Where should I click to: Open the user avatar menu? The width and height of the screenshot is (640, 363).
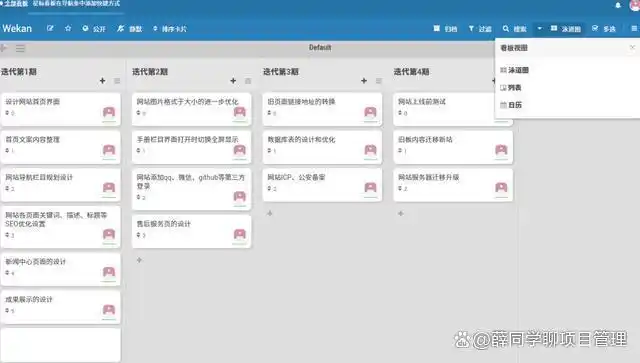(x=635, y=5)
